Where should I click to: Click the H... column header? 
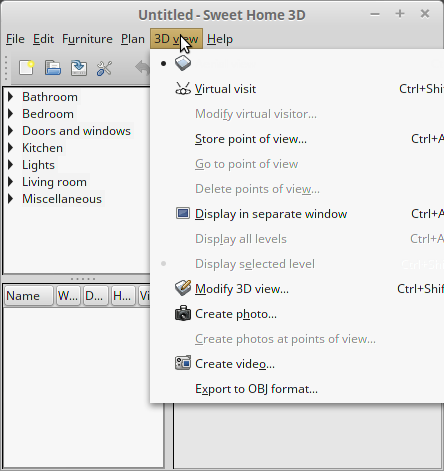(x=123, y=295)
